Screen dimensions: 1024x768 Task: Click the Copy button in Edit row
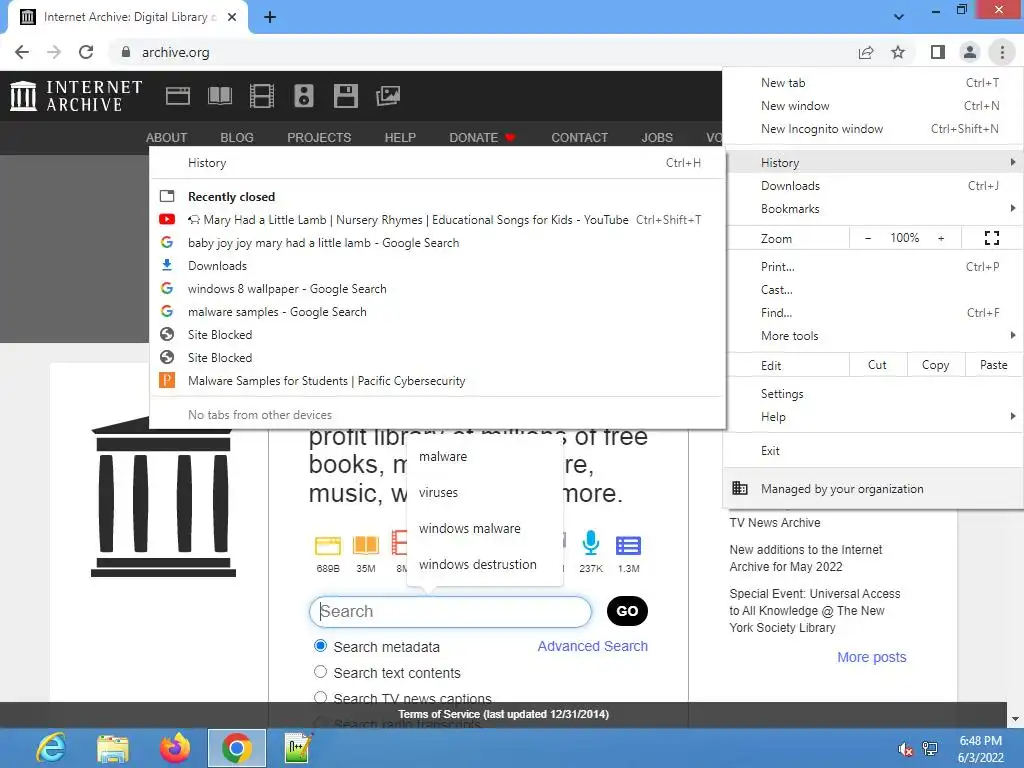(x=935, y=365)
